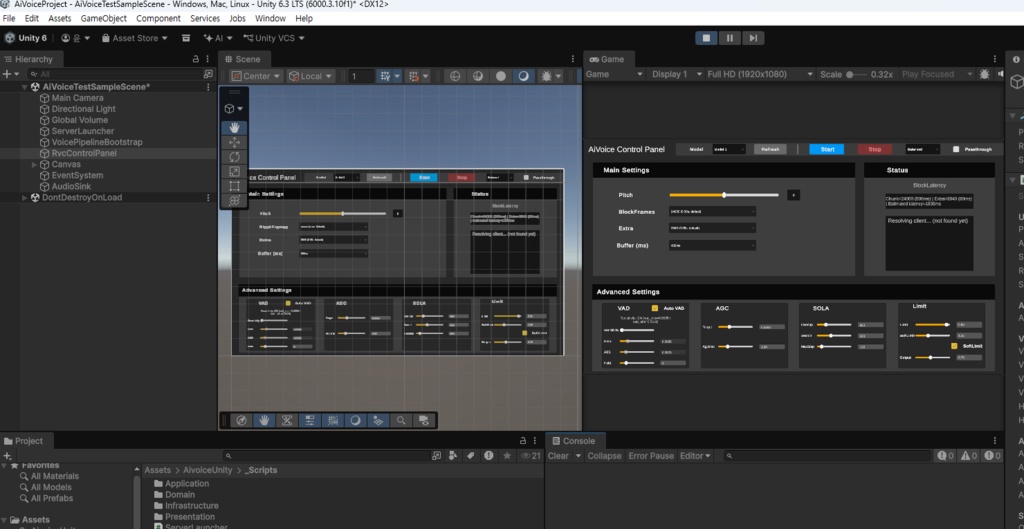Screen dimensions: 1024x529
Task: Open the Asset Store dropdown
Action: tap(135, 38)
